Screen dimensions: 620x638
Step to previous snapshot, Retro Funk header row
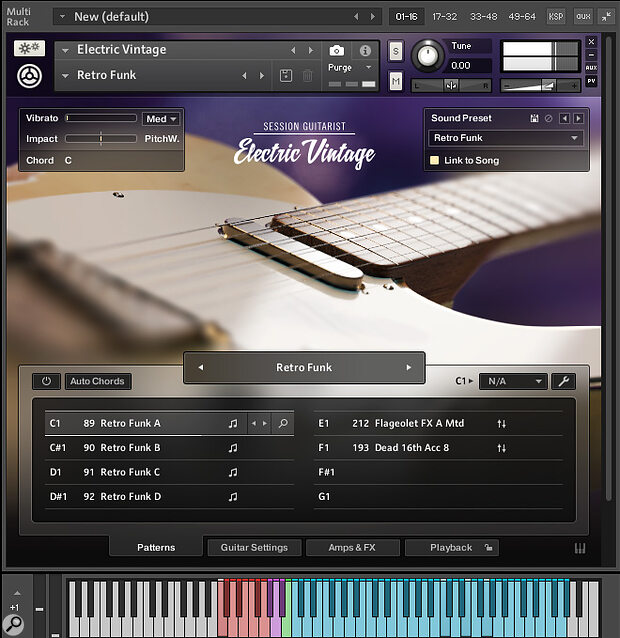[x=244, y=76]
